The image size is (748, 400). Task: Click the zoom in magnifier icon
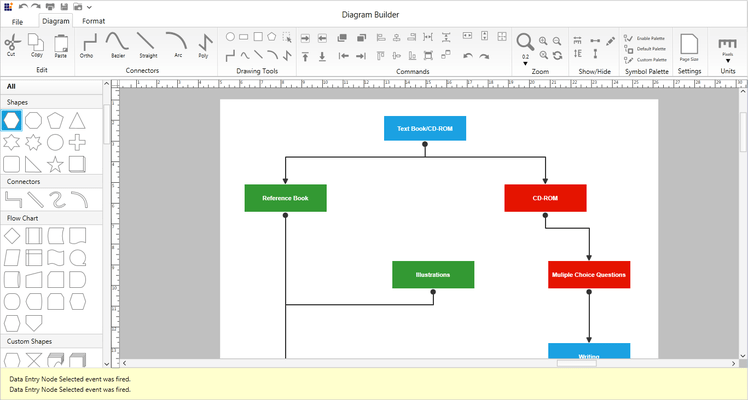click(x=543, y=41)
